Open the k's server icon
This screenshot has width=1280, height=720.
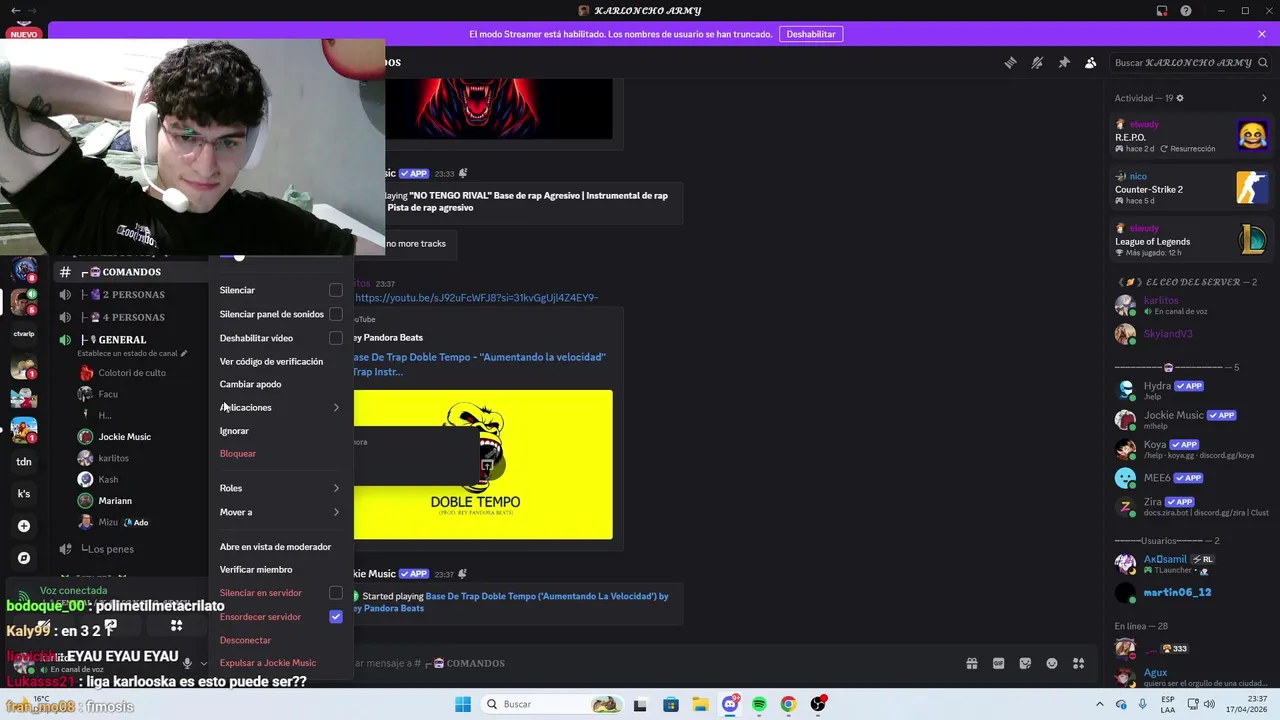(24, 494)
